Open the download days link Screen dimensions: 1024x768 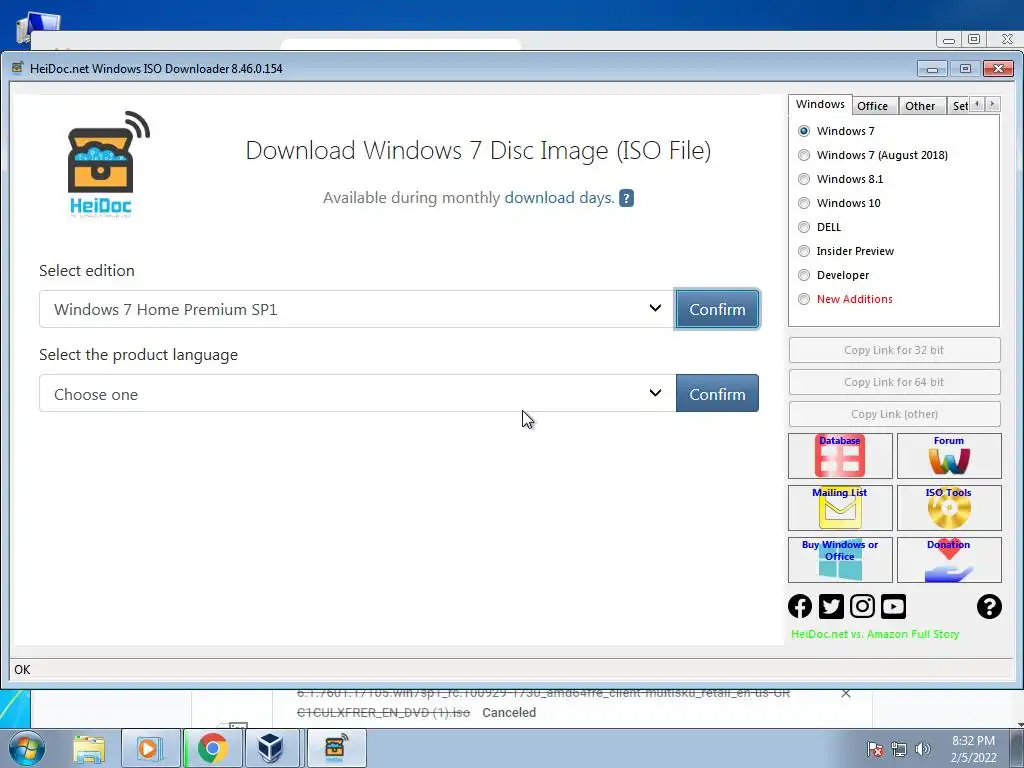(x=559, y=198)
